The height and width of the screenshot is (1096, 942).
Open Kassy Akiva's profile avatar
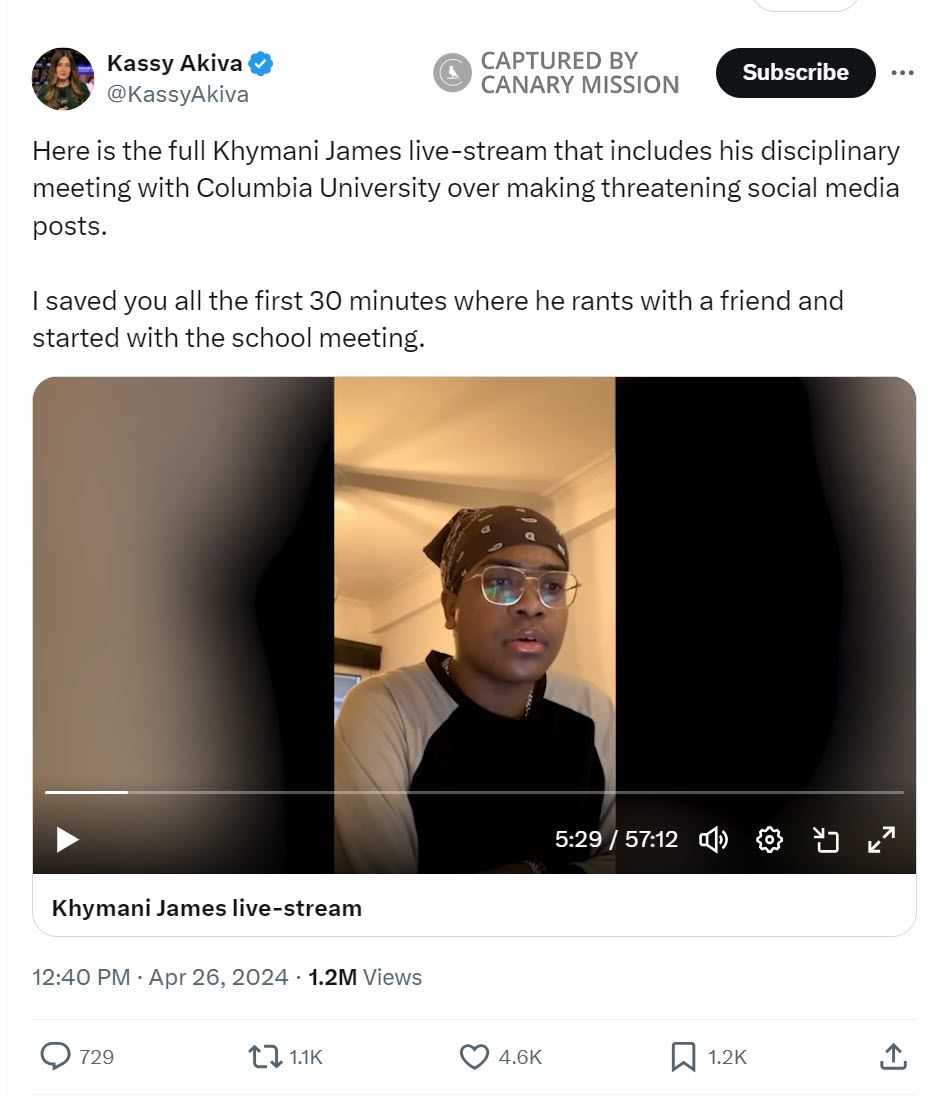click(x=62, y=78)
